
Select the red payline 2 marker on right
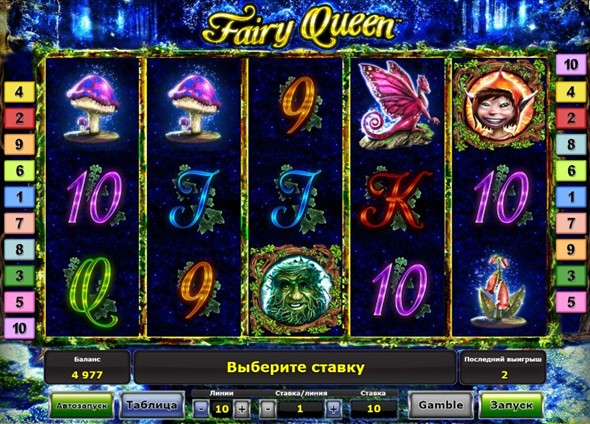(x=571, y=118)
